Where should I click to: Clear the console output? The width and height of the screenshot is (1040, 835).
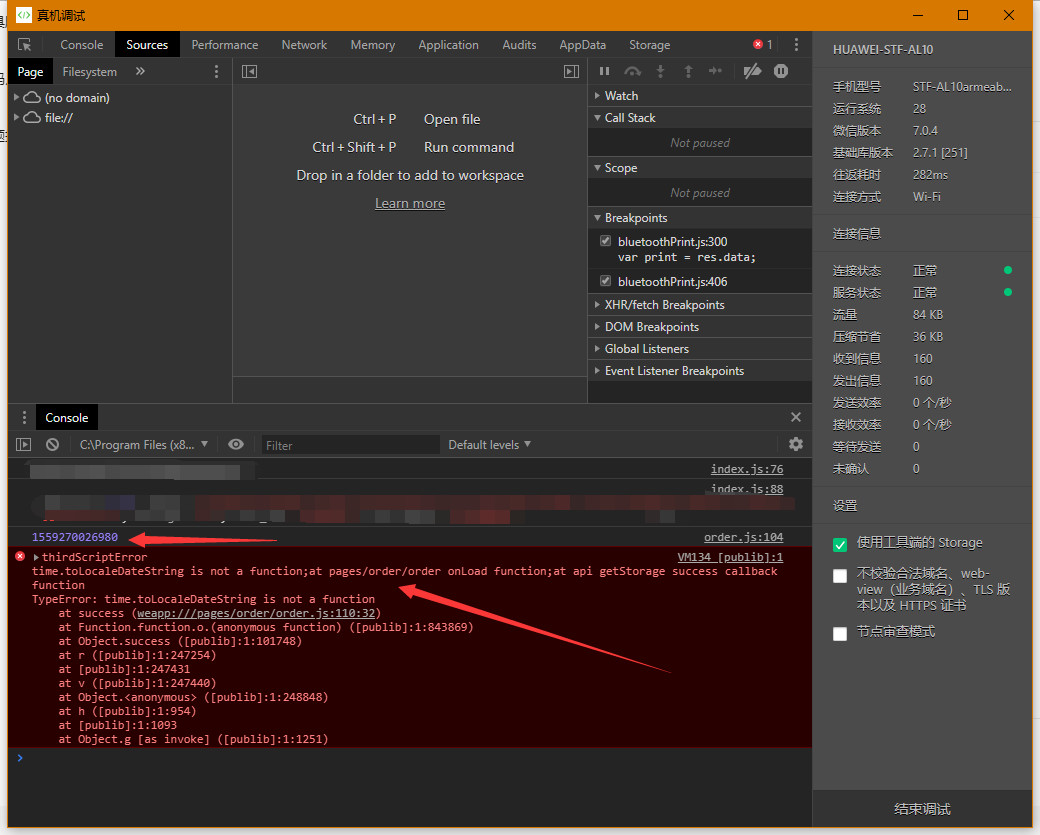tap(52, 445)
